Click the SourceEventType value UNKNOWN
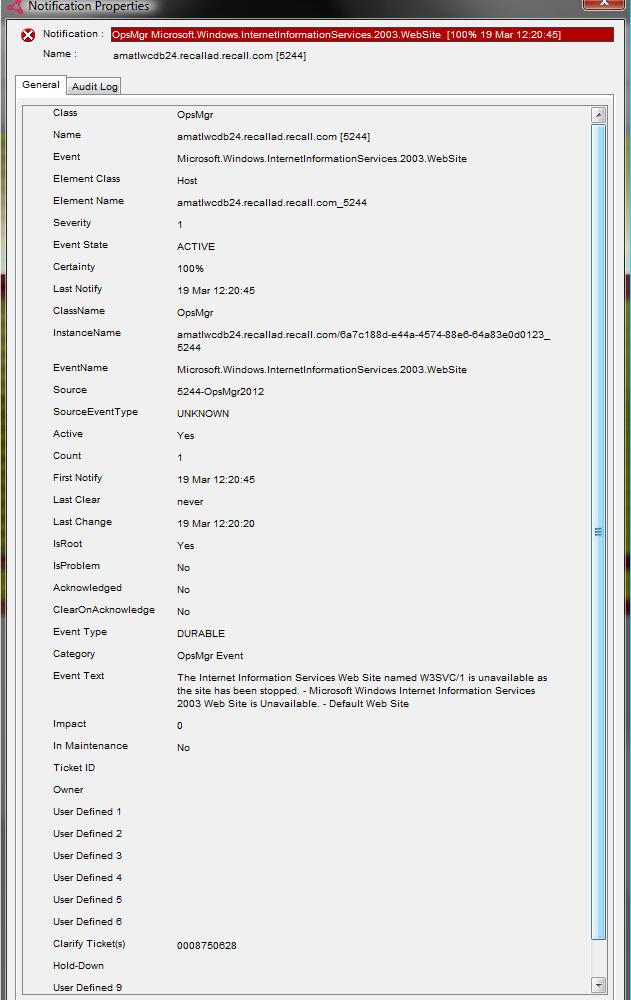Screen dimensions: 631x1000 tap(203, 414)
